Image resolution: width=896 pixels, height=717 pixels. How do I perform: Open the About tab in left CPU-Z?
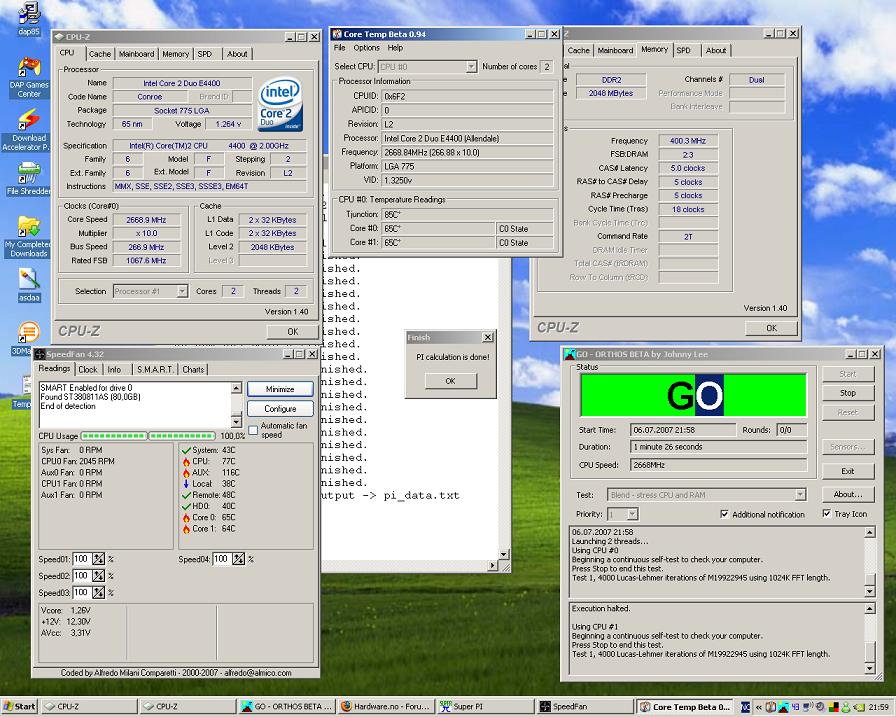237,54
